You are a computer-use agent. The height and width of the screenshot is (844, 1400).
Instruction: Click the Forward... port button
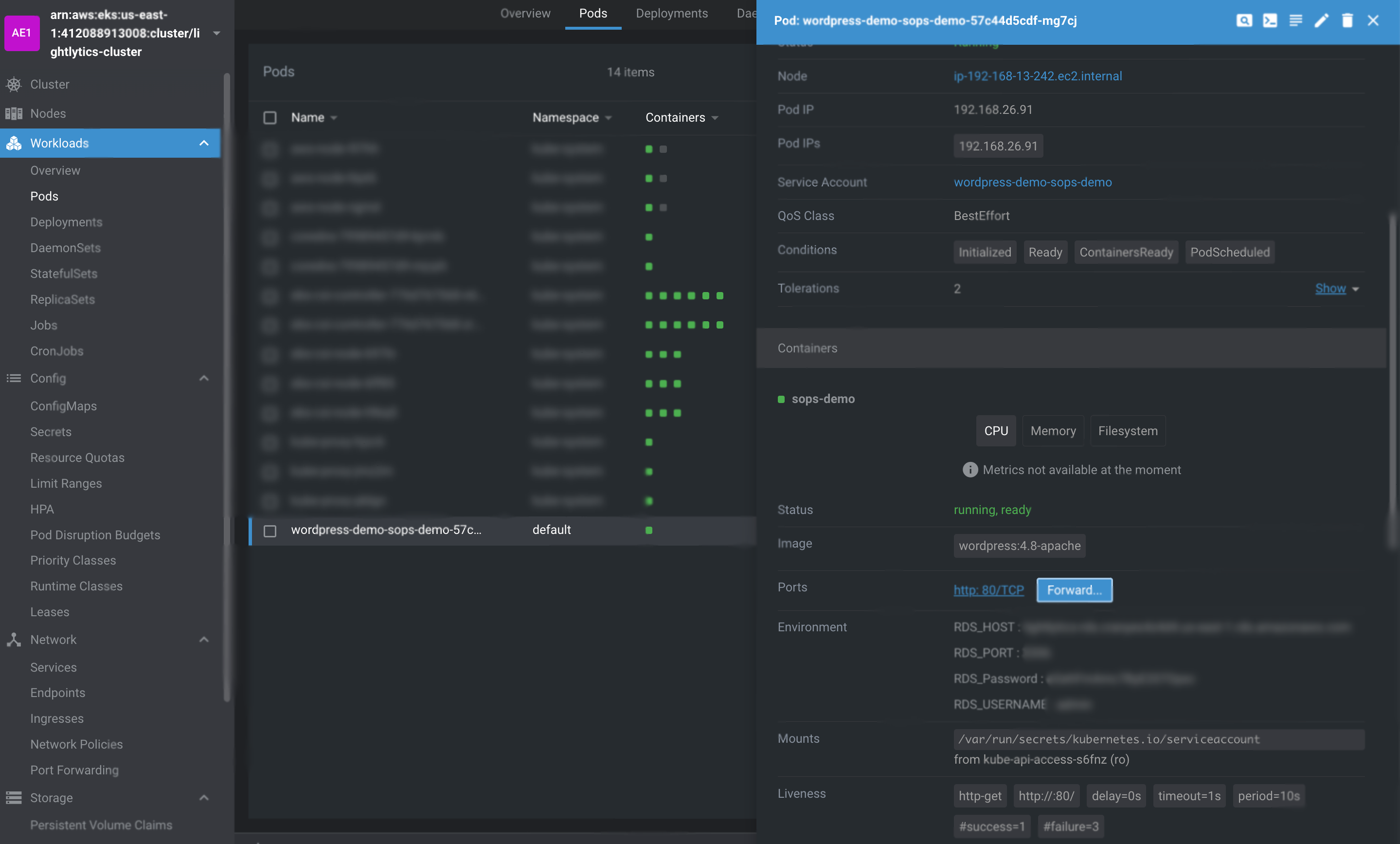click(x=1074, y=590)
